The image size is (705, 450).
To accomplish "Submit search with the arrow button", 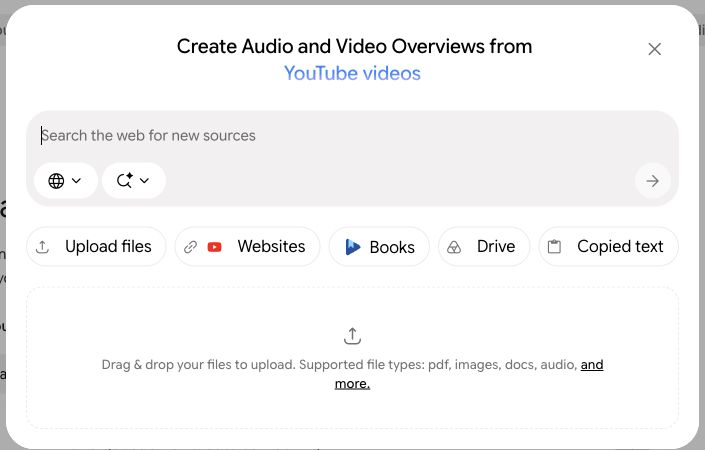I will click(x=652, y=181).
